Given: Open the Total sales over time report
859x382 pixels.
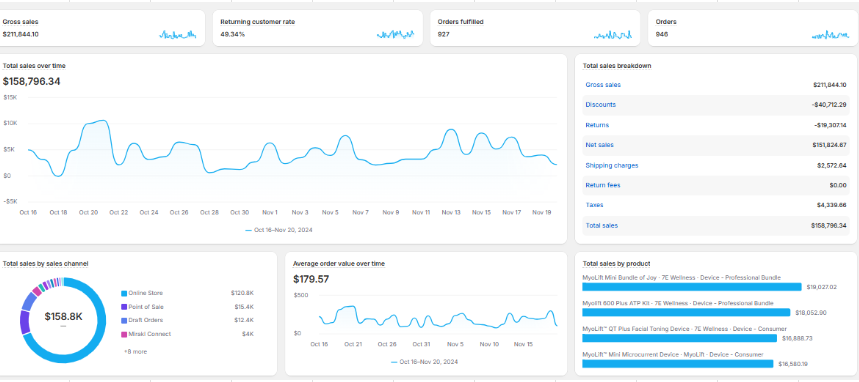Looking at the screenshot, I should (x=34, y=66).
